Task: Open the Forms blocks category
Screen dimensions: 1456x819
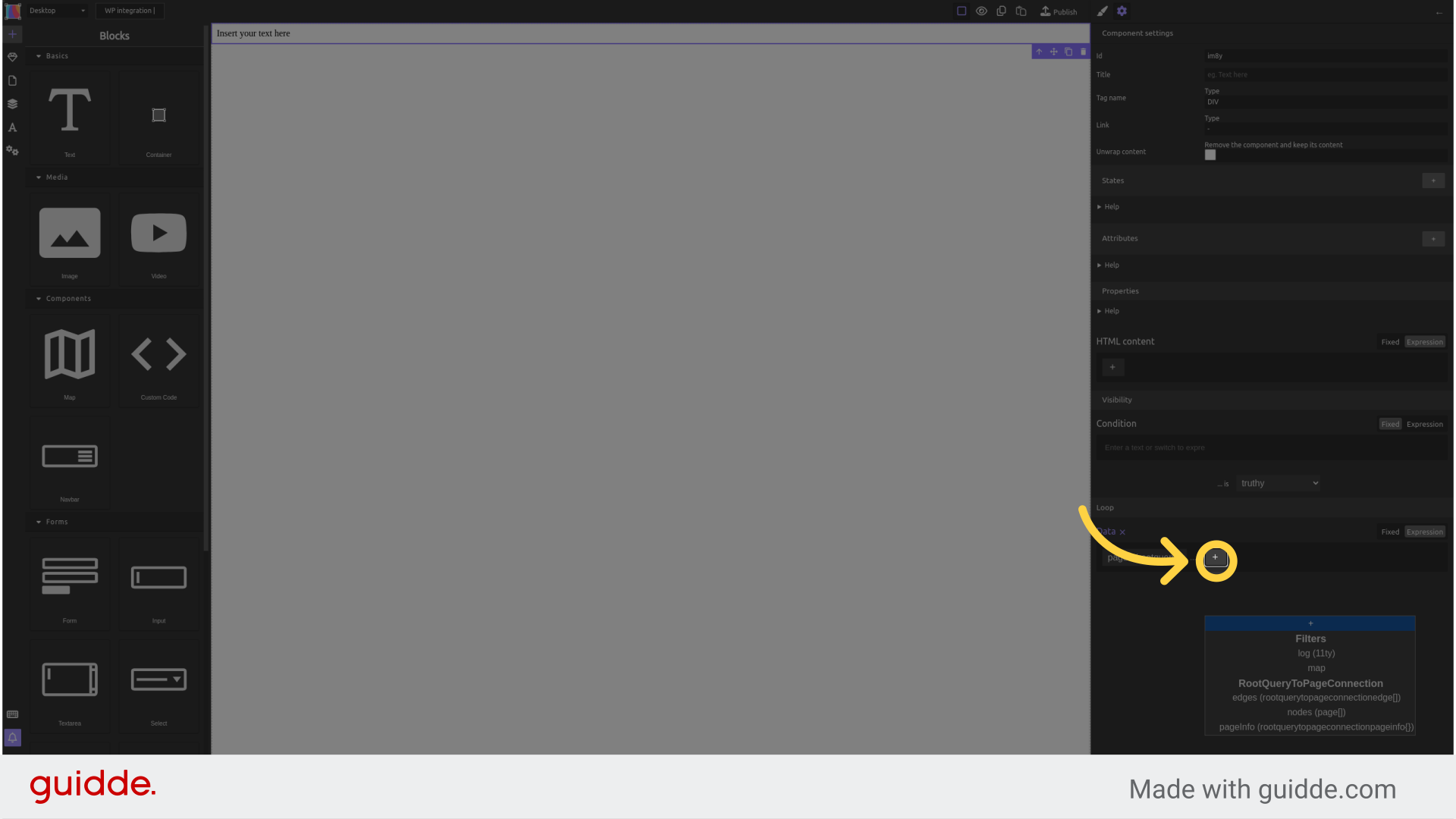Action: [x=57, y=521]
